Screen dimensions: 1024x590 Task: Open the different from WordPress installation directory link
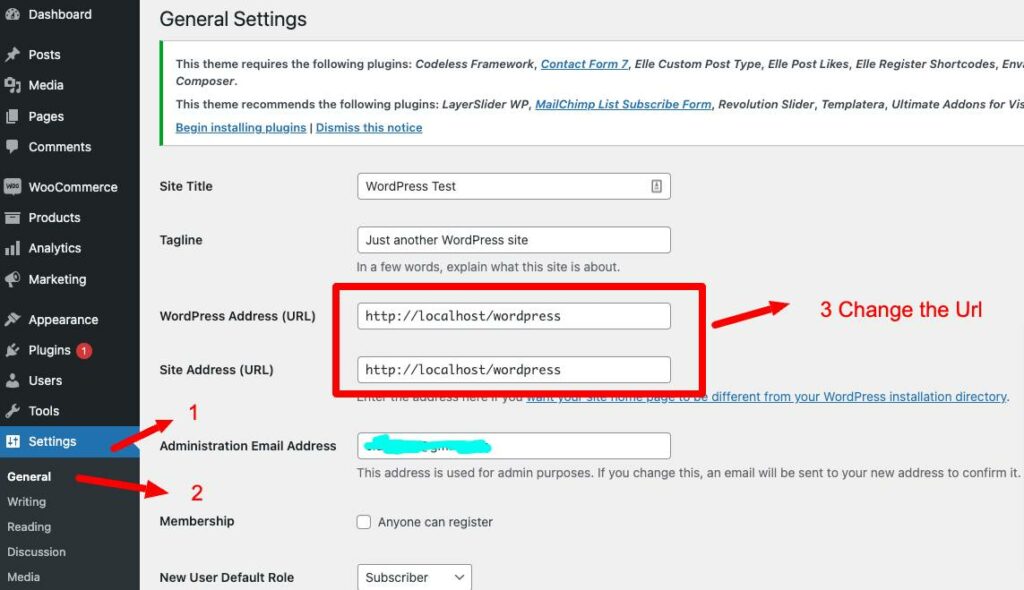tap(767, 397)
